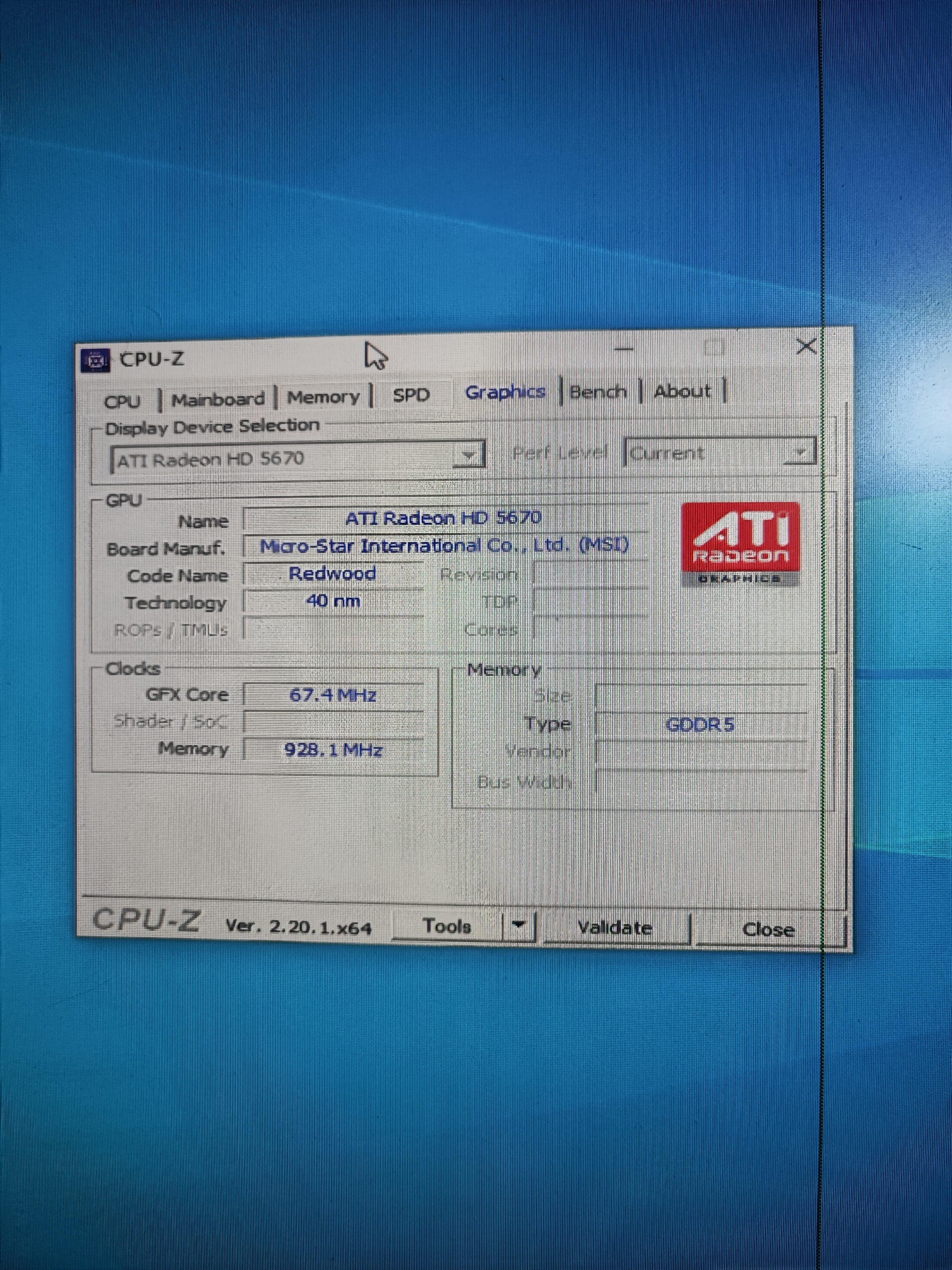Select the Memory tab
The height and width of the screenshot is (1270, 952).
pyautogui.click(x=324, y=397)
